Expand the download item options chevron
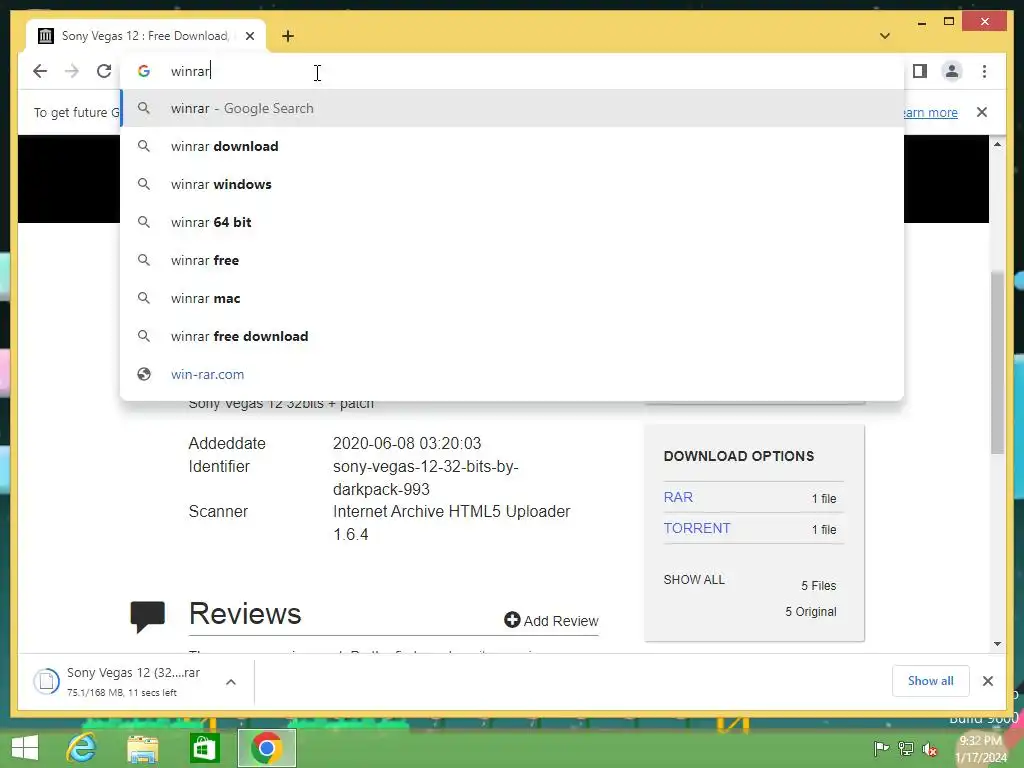 231,682
